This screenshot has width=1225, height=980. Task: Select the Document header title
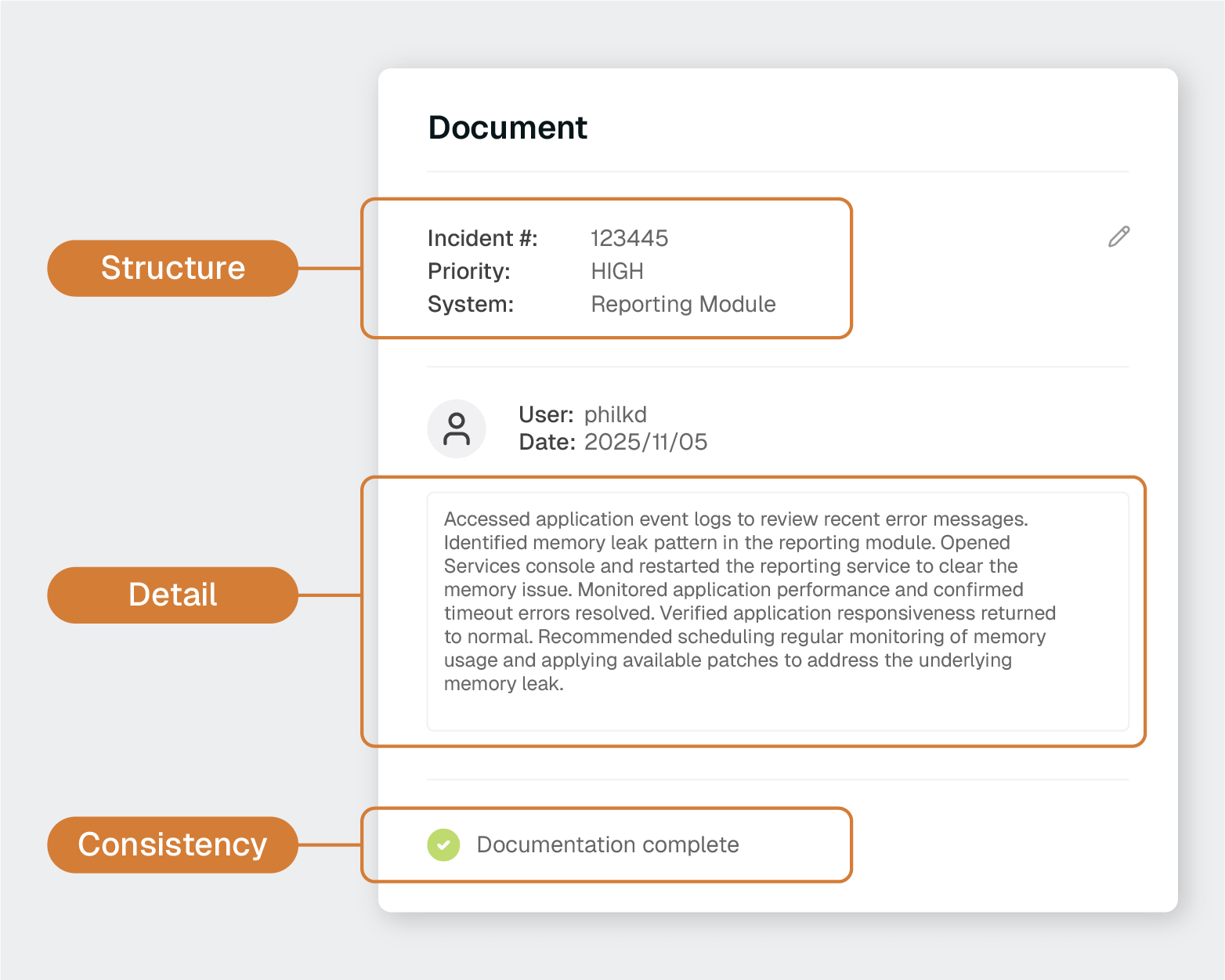tap(508, 128)
